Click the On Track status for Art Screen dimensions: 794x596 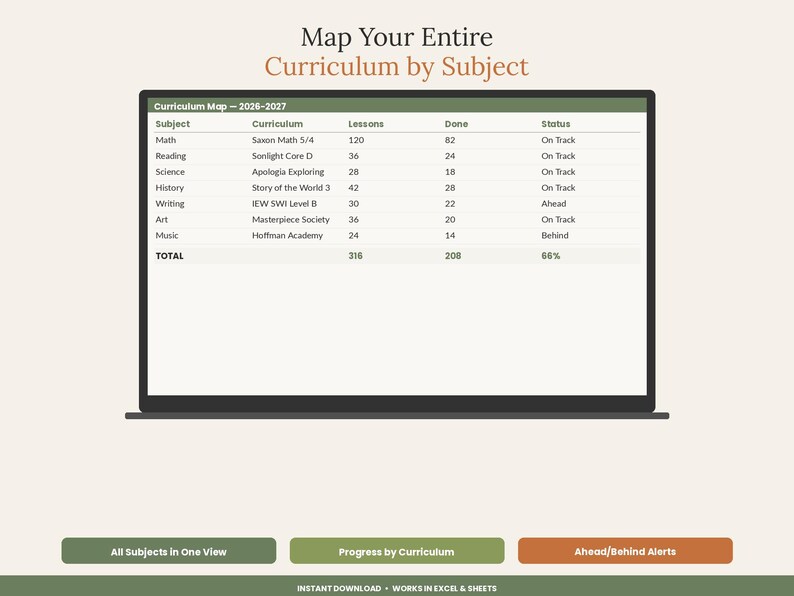click(558, 220)
